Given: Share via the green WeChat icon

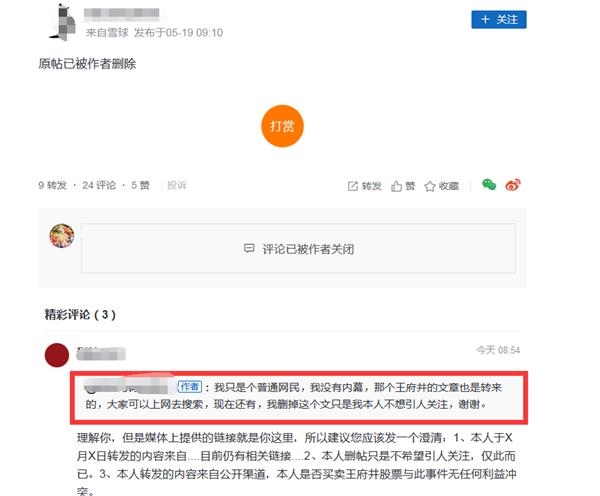Looking at the screenshot, I should pos(489,185).
